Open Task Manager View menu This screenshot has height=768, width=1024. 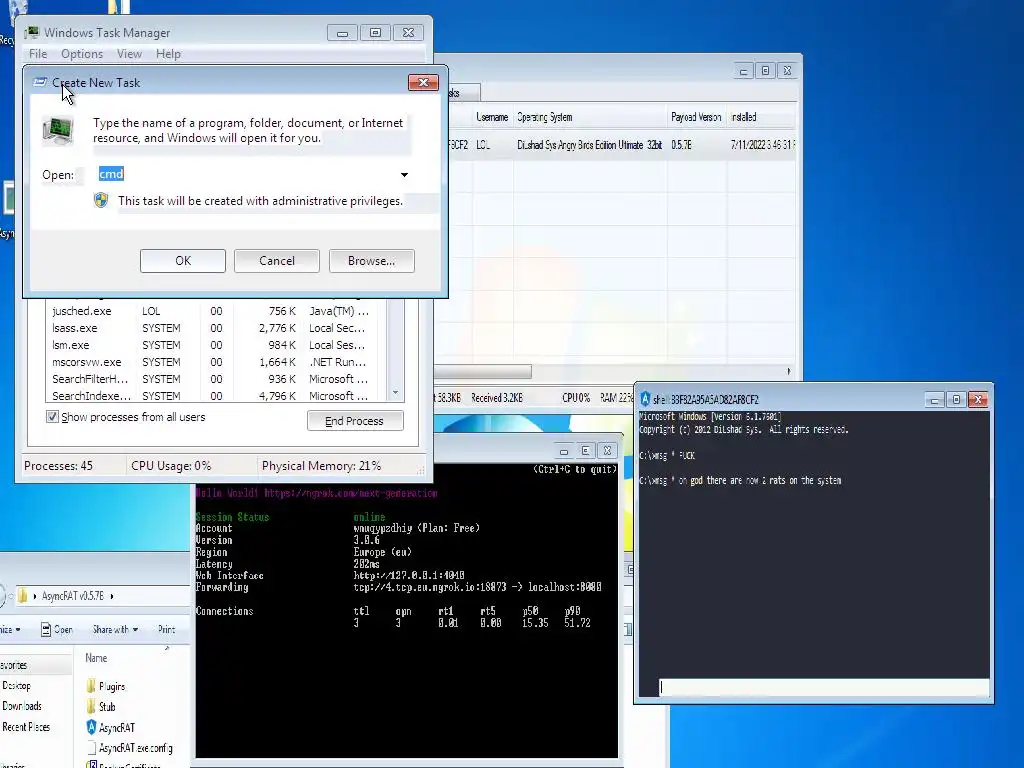tap(129, 54)
